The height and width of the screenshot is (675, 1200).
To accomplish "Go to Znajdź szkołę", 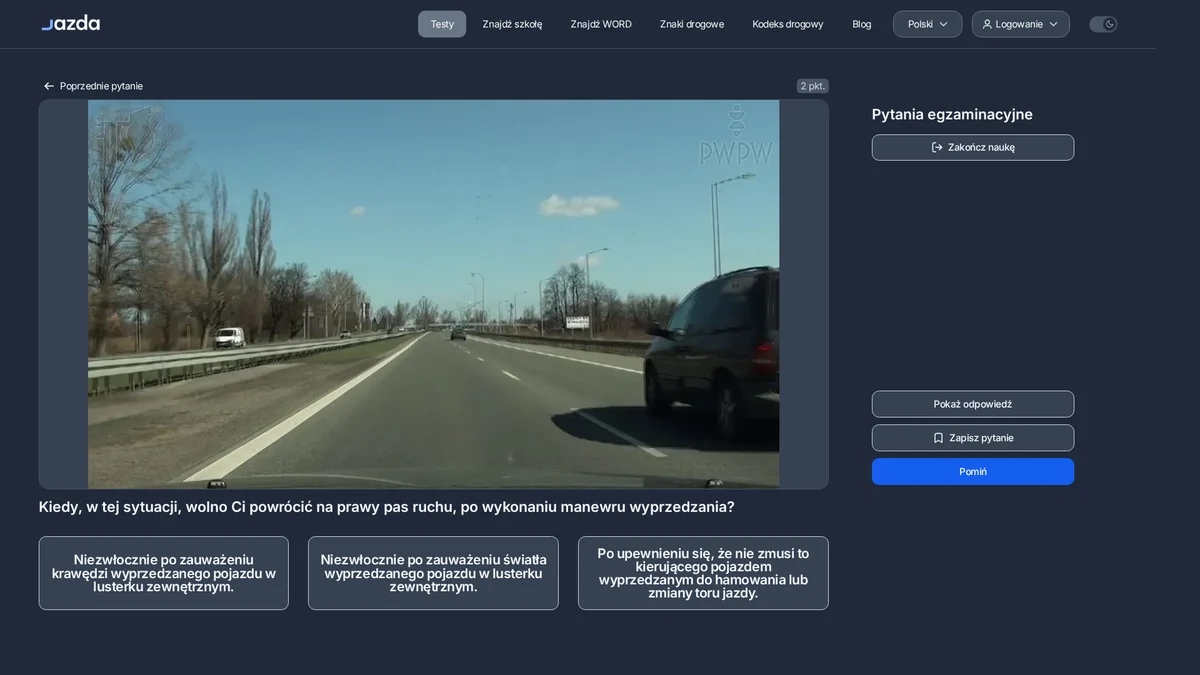I will [512, 24].
